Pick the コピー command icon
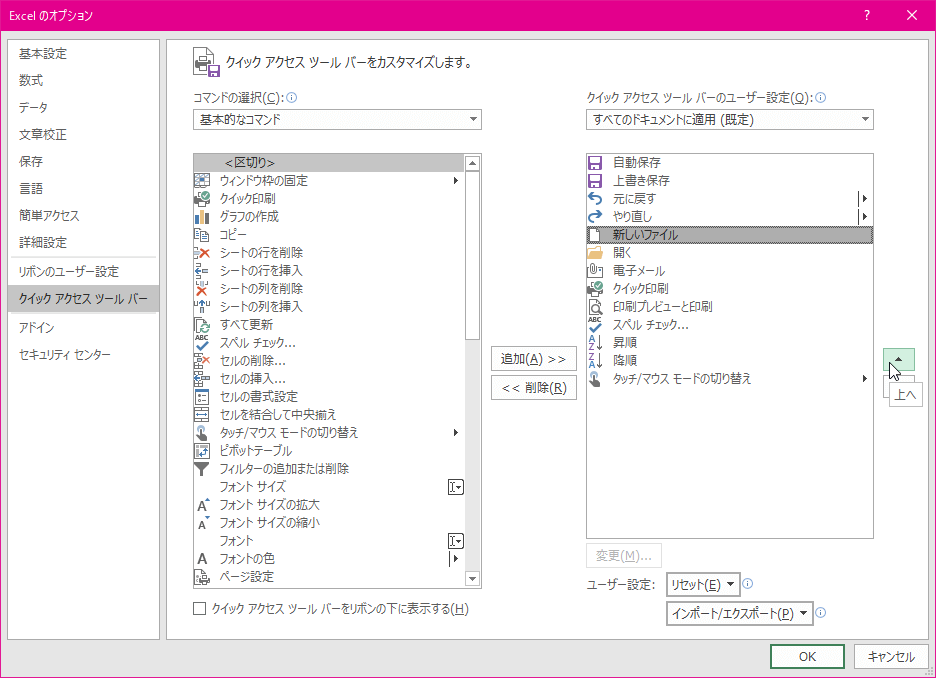Image resolution: width=936 pixels, height=678 pixels. 202,235
